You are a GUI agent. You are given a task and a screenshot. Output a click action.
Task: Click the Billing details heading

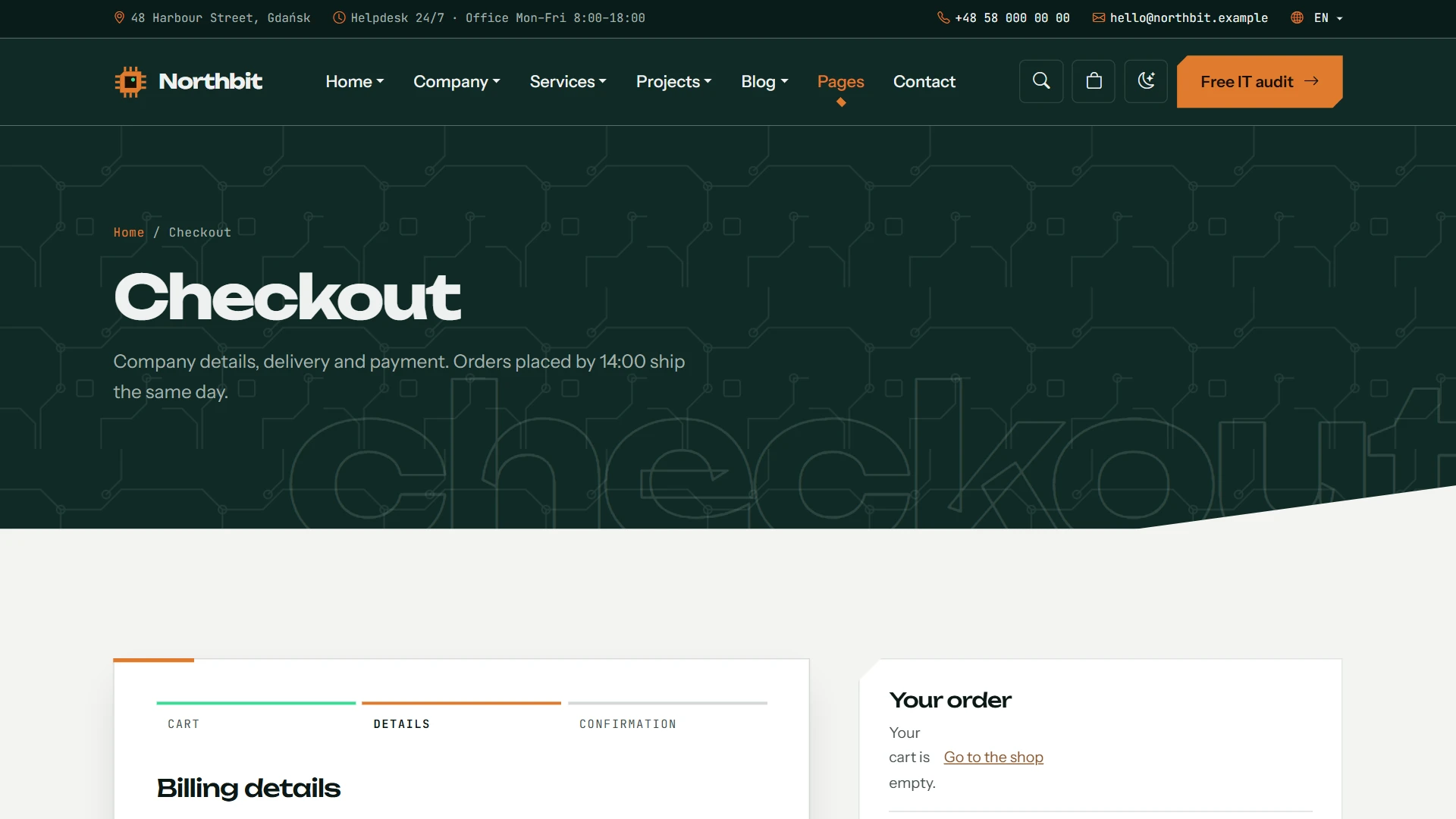[248, 788]
